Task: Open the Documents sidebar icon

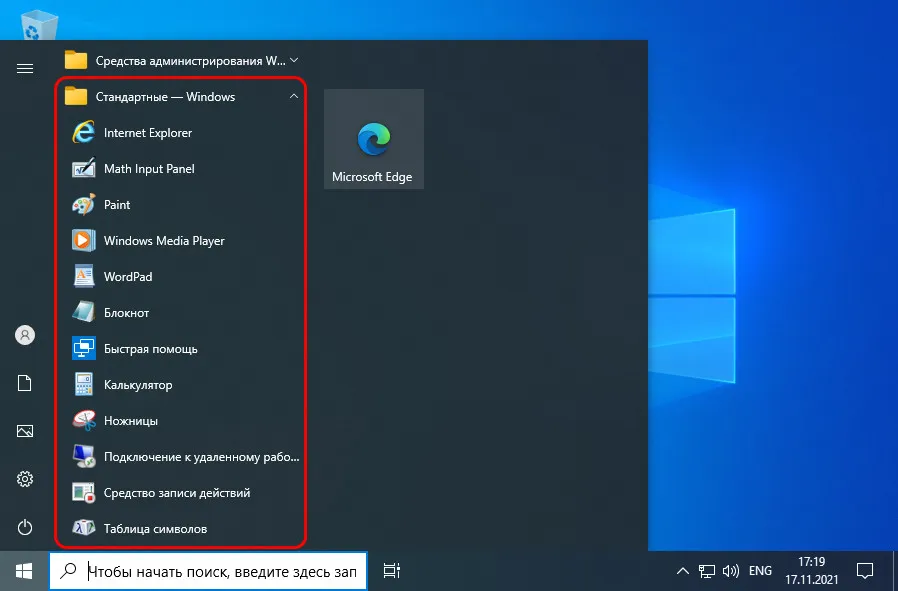Action: coord(25,383)
